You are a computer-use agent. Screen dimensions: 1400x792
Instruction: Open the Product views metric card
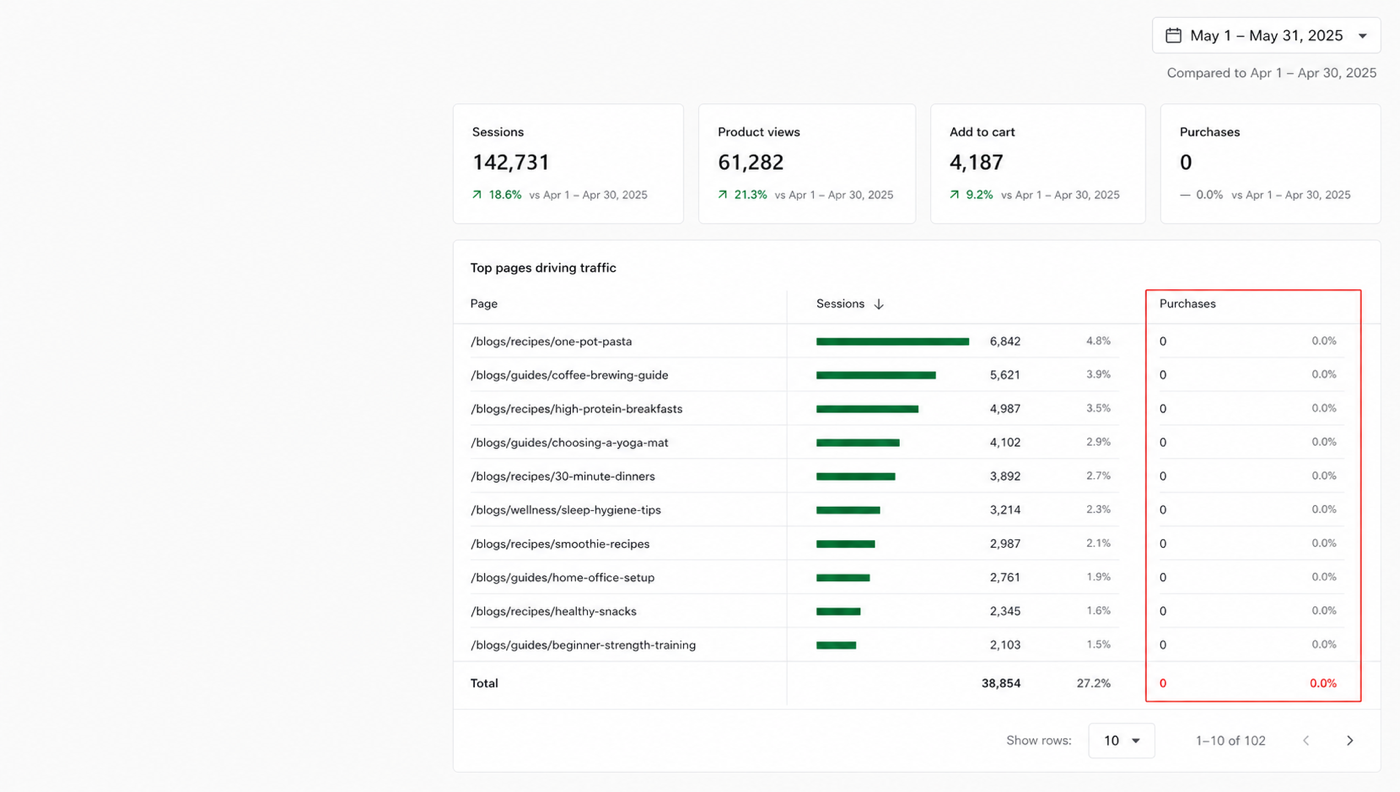807,164
